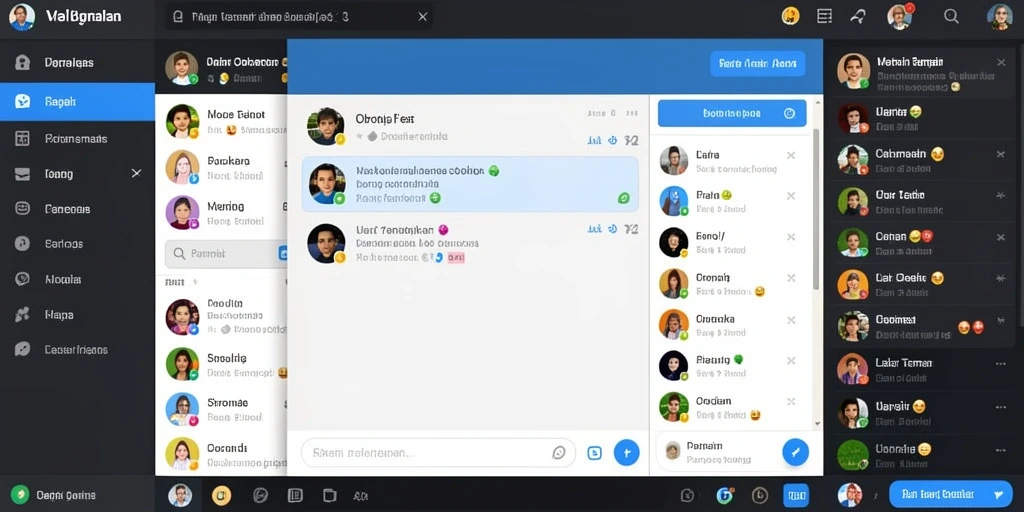Select the highlighted message with blue background
The image size is (1024, 512).
(470, 184)
